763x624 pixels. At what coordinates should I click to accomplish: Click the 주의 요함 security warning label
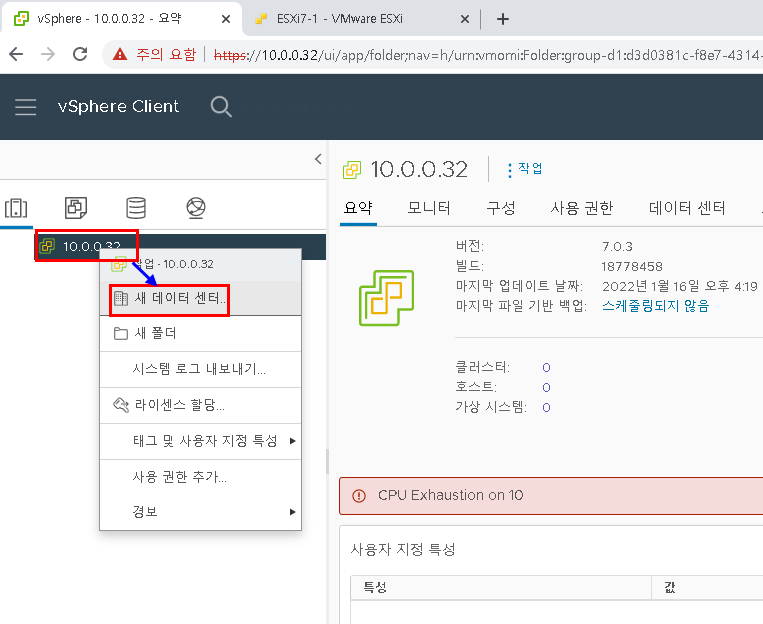coord(166,55)
